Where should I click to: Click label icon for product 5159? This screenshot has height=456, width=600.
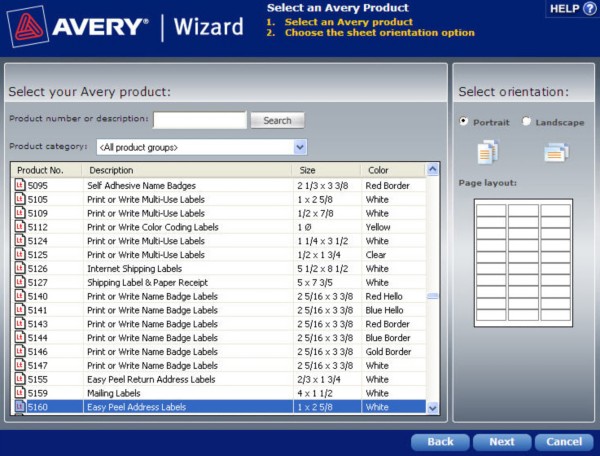point(20,392)
